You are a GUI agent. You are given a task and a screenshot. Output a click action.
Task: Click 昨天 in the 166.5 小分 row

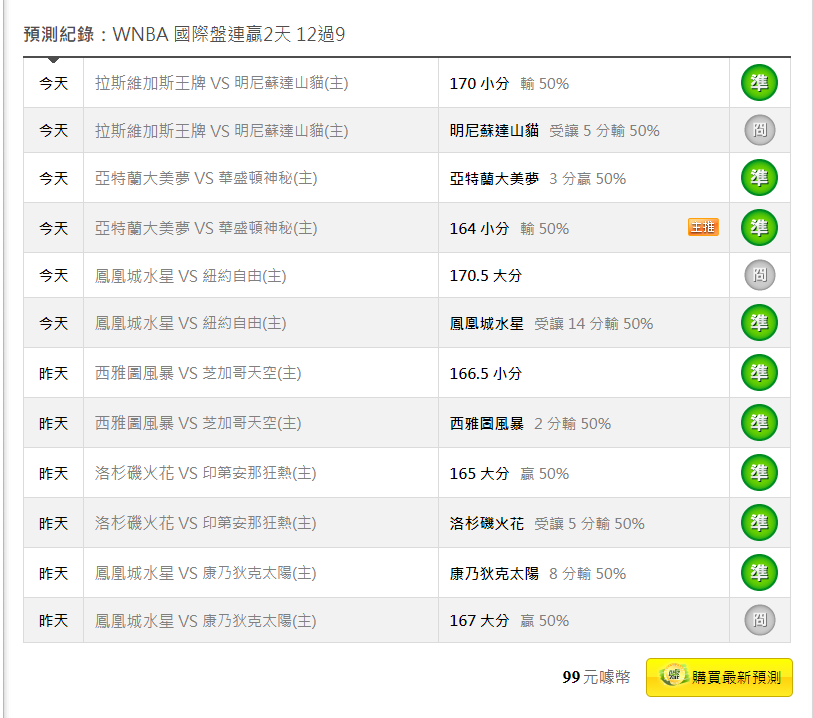(53, 374)
